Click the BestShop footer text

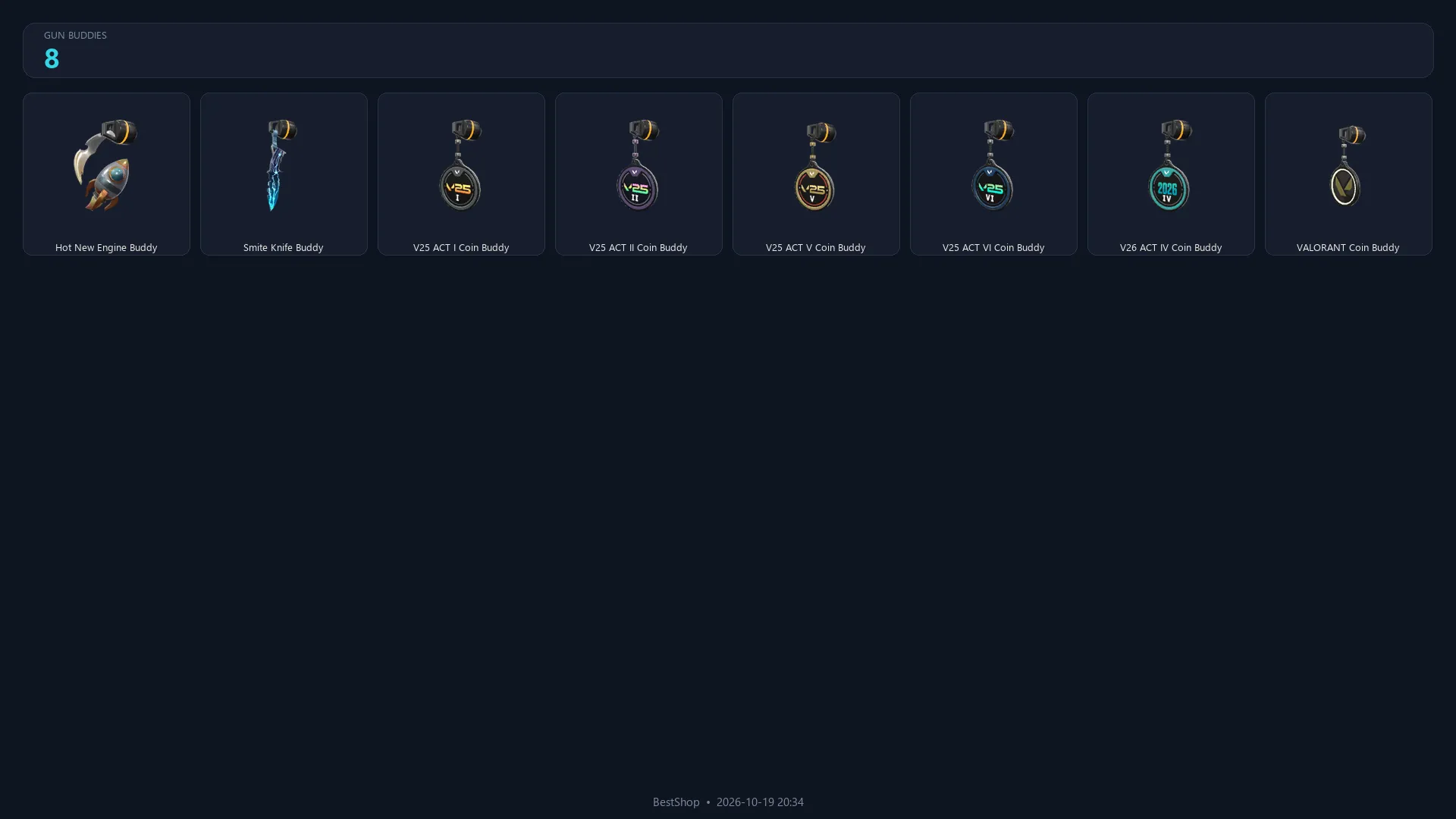click(676, 802)
